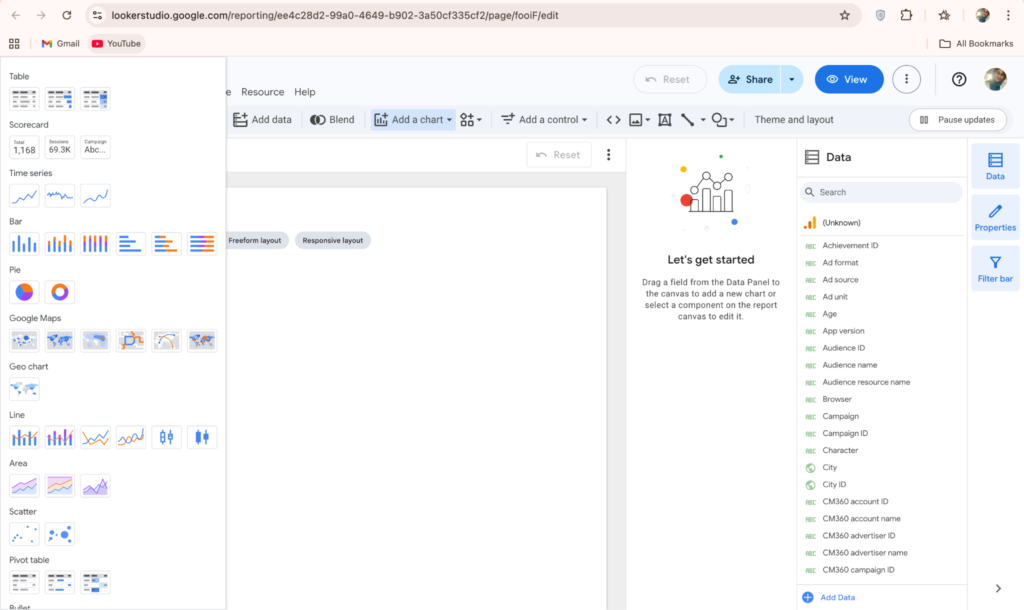Click the blue View button
The image size is (1024, 610).
click(848, 79)
